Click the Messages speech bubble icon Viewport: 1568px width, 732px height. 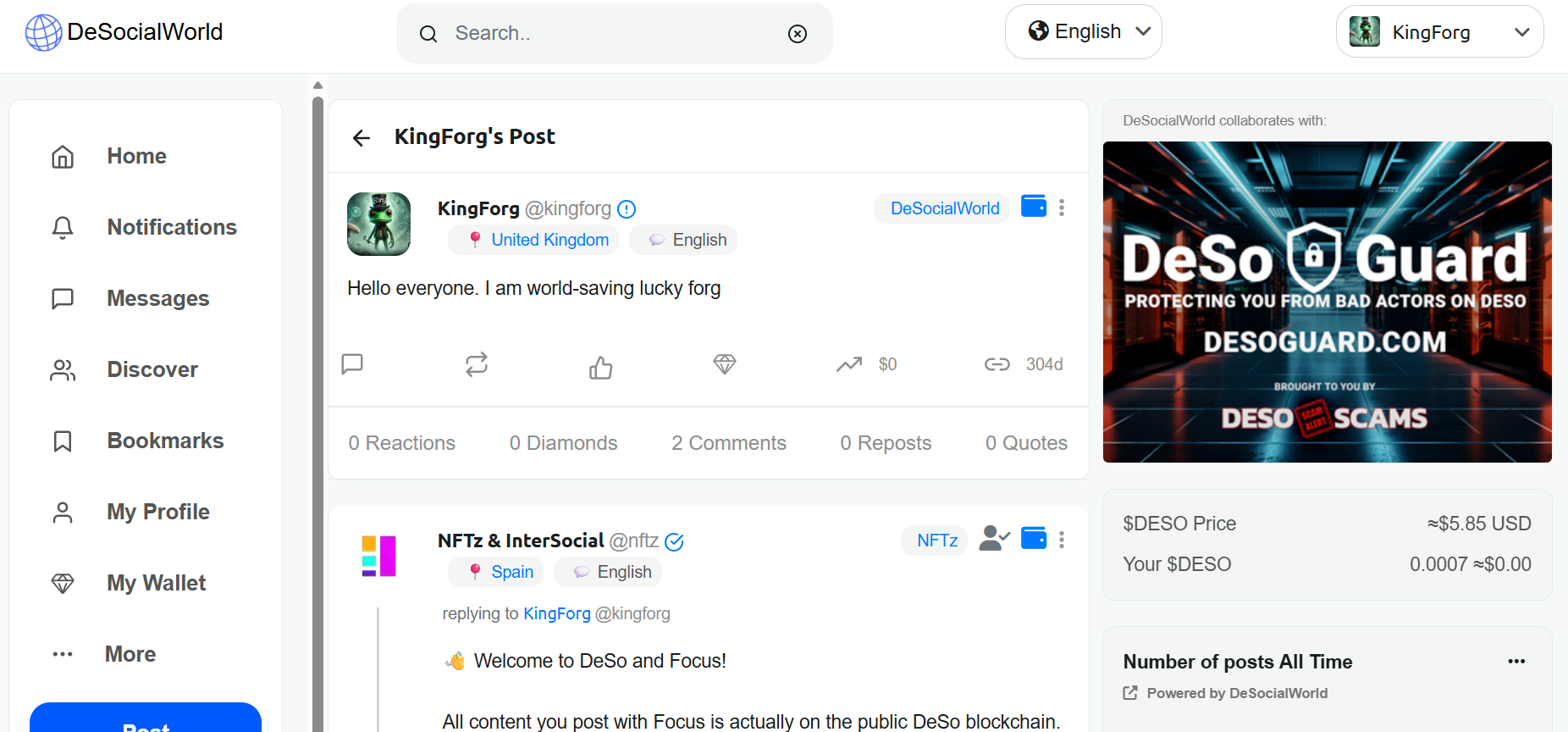tap(63, 298)
